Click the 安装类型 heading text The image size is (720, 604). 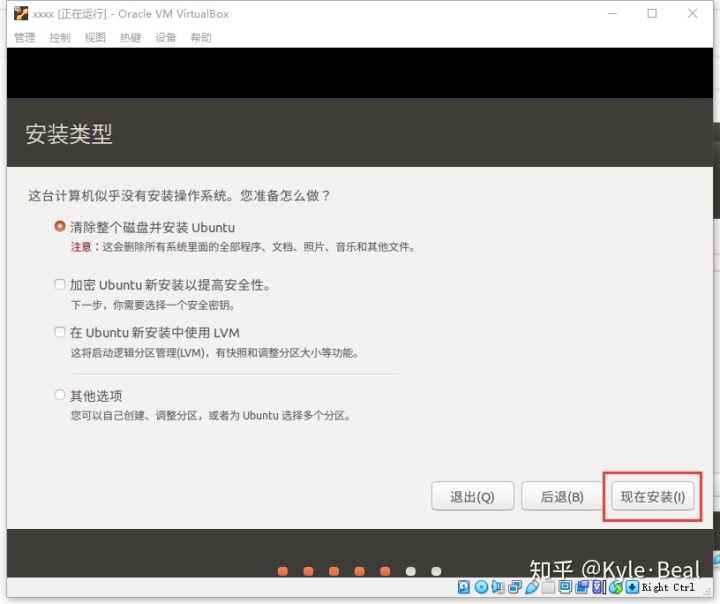[x=69, y=134]
